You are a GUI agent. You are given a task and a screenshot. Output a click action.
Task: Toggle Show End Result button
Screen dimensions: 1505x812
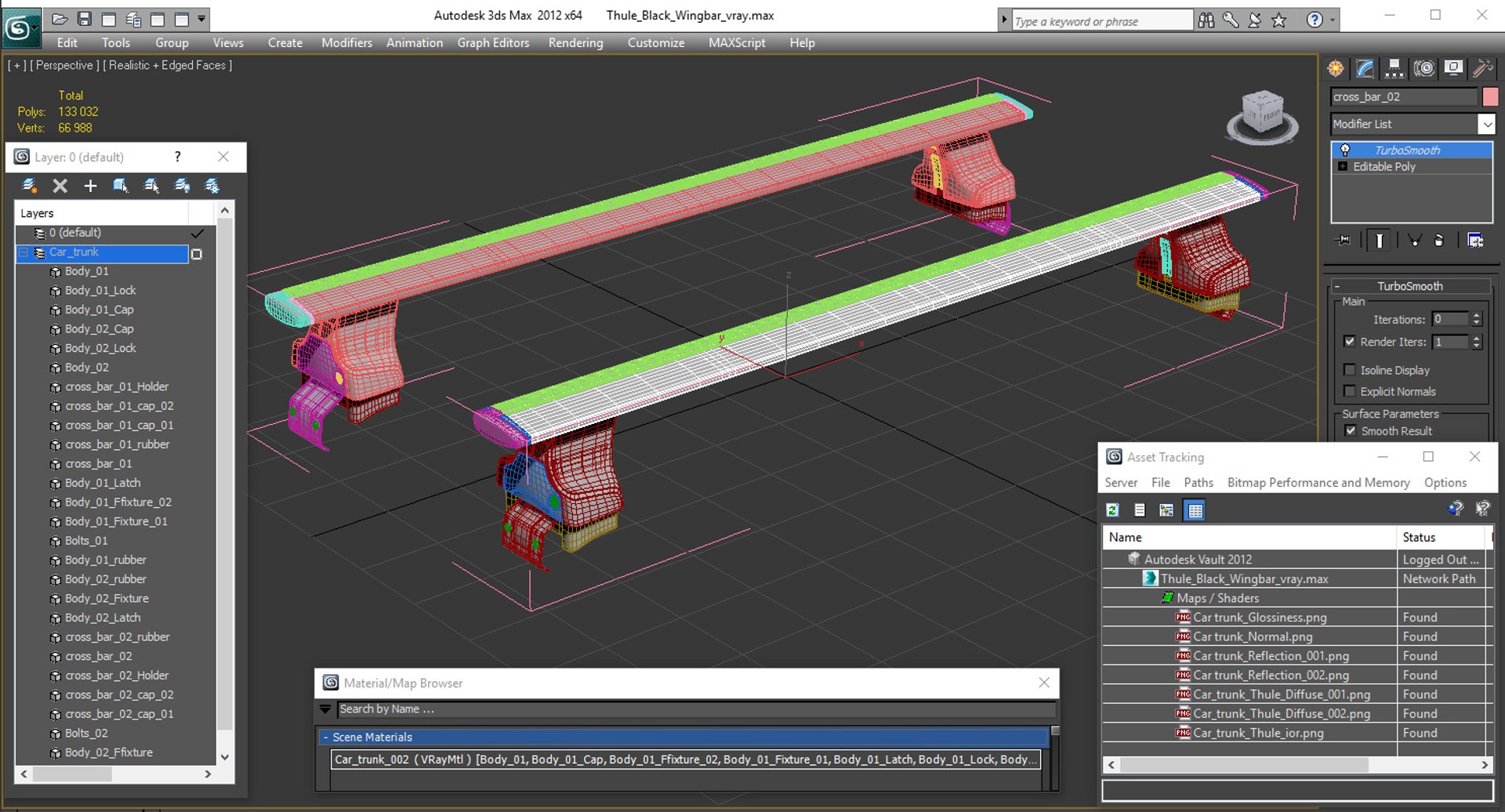tap(1380, 241)
